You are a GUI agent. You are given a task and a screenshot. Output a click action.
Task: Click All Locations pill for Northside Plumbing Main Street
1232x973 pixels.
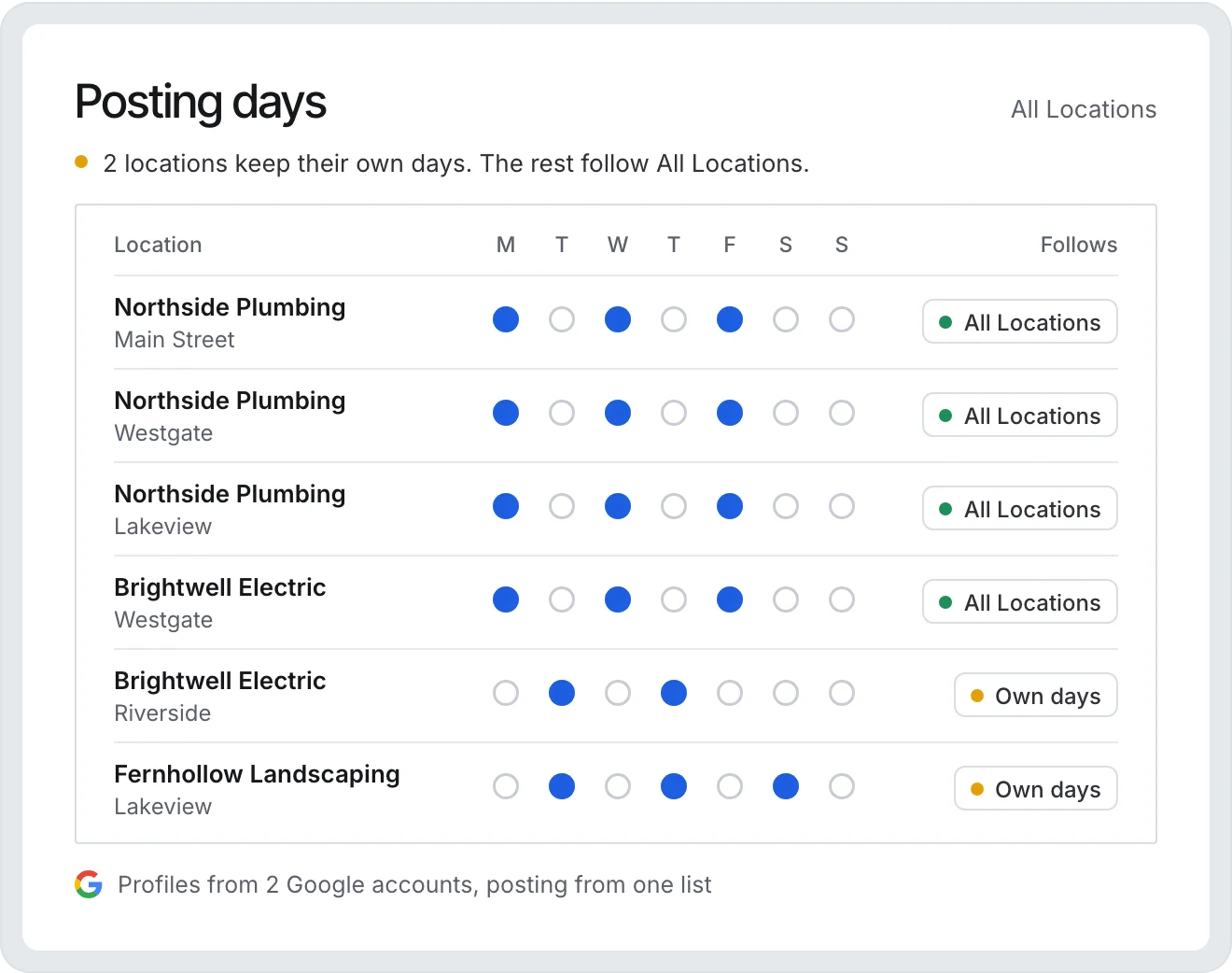click(x=1020, y=321)
